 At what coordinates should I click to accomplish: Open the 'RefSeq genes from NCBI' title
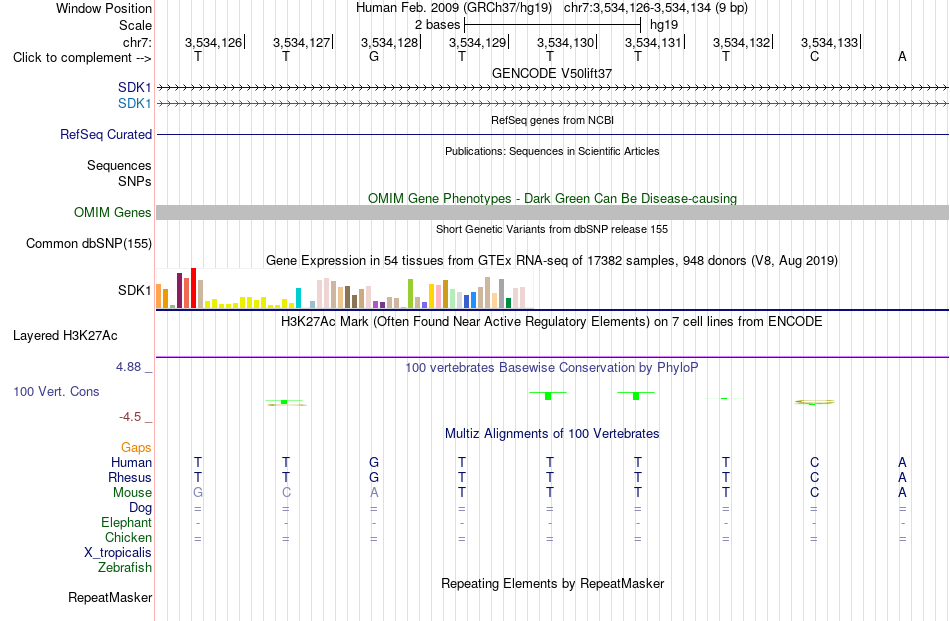[552, 120]
